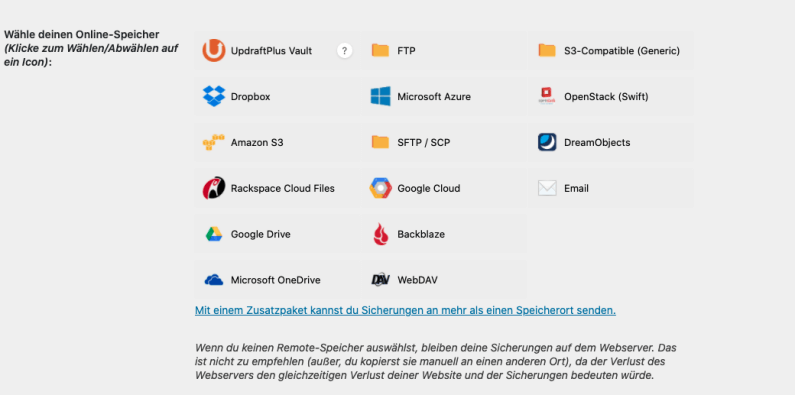Image resolution: width=795 pixels, height=395 pixels.
Task: Click the Rackspace Cloud Files icon
Action: 213,188
